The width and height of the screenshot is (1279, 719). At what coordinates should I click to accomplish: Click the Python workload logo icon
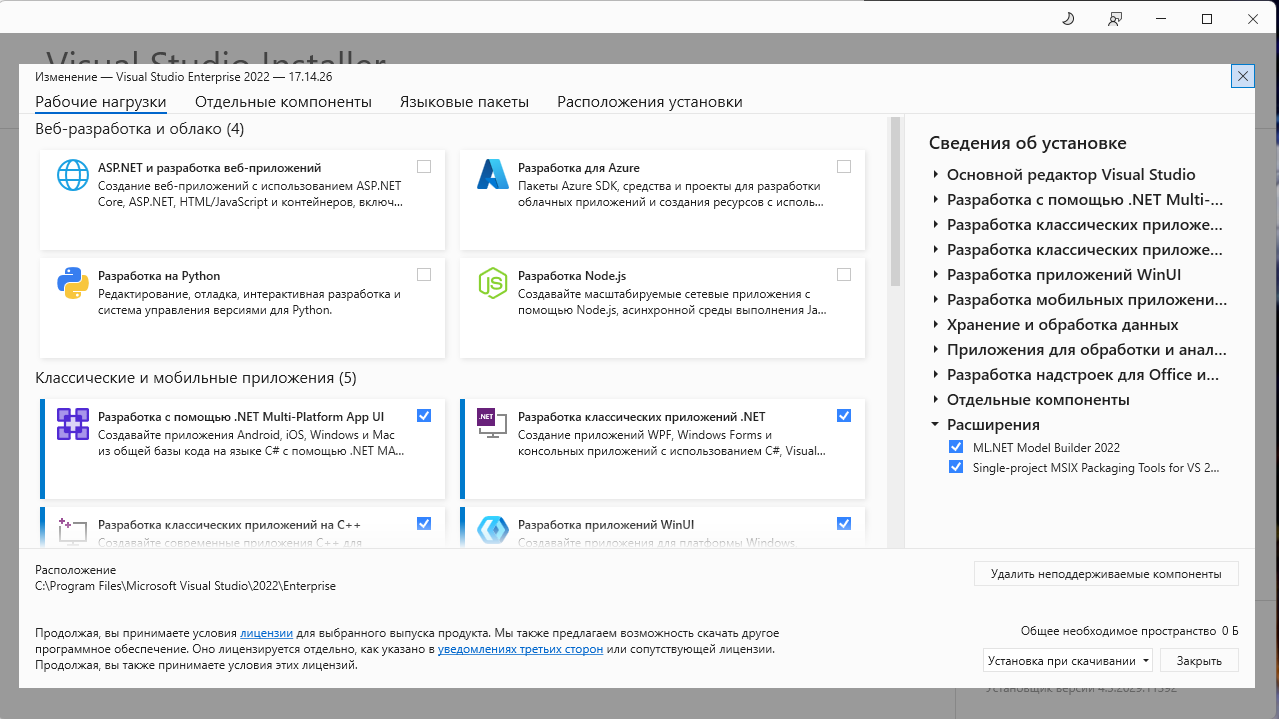73,283
